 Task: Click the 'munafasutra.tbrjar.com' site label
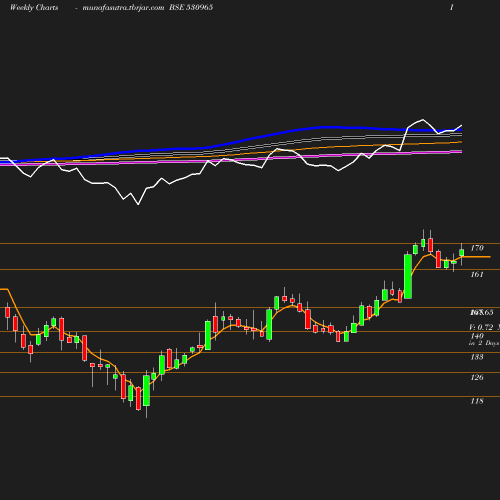pyautogui.click(x=123, y=7)
